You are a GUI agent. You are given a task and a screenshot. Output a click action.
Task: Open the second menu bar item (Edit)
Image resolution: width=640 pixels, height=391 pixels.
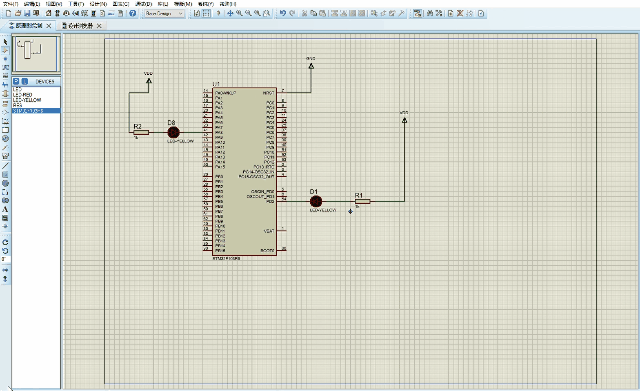[x=32, y=4]
